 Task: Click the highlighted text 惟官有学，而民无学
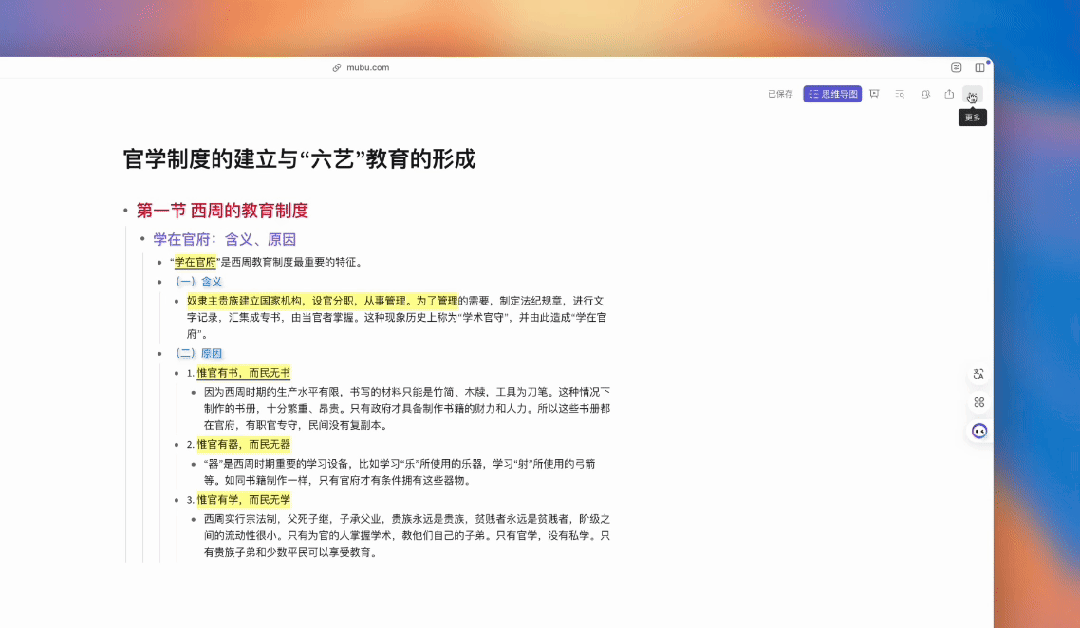pyautogui.click(x=243, y=500)
